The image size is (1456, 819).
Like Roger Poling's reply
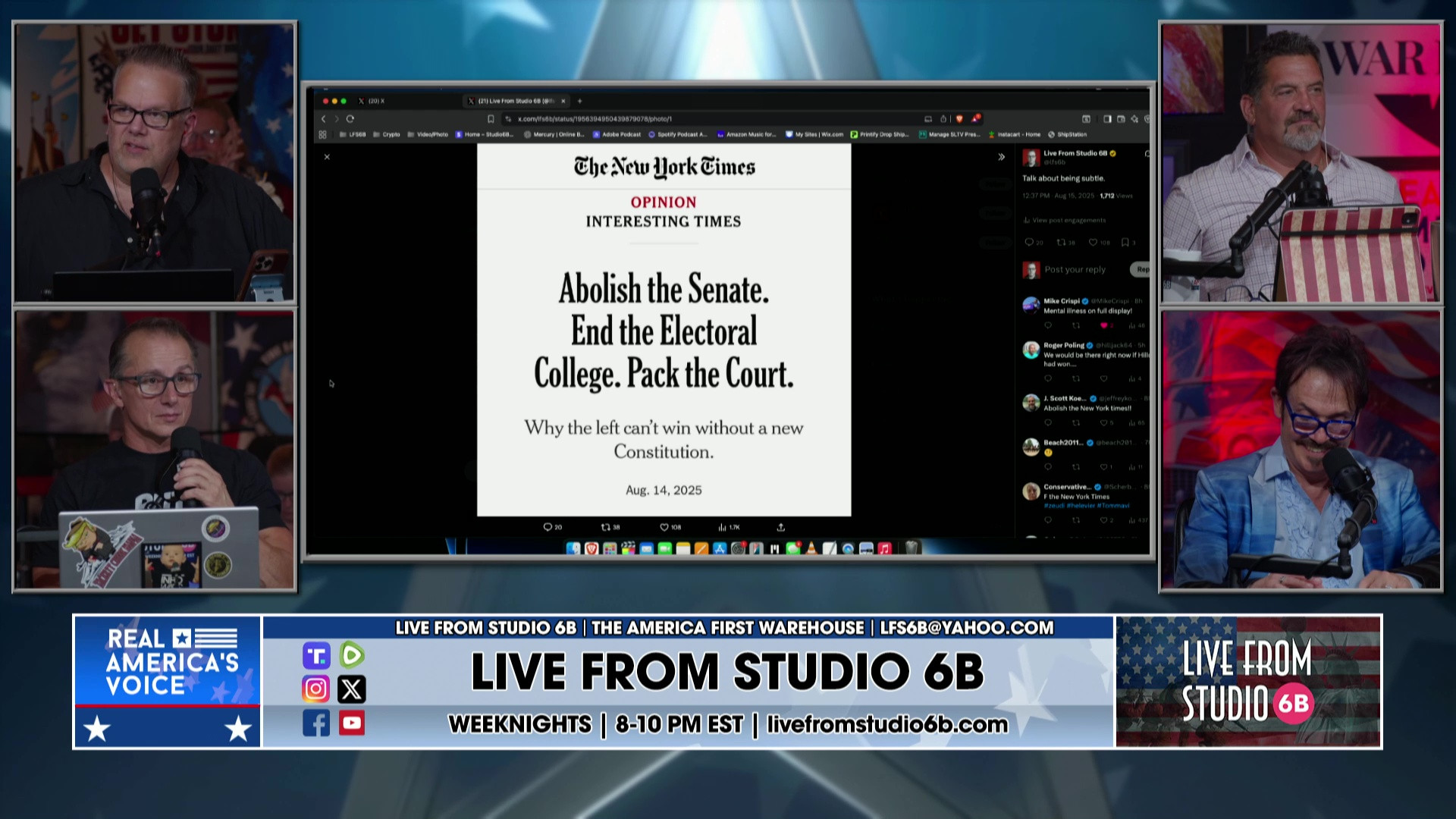click(1103, 378)
